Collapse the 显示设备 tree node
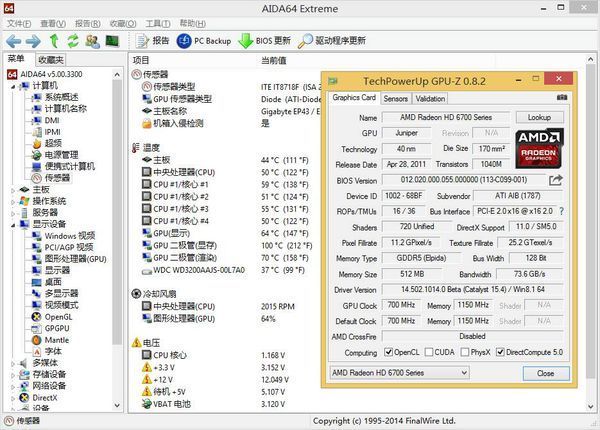The height and width of the screenshot is (430, 600). click(x=13, y=225)
